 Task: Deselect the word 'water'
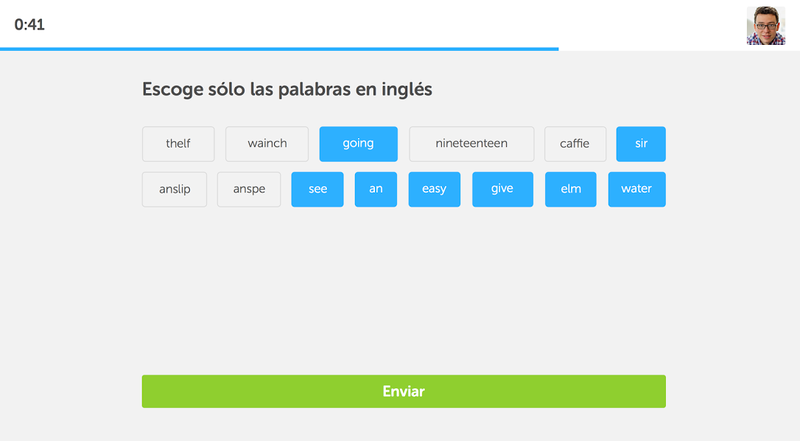pos(637,189)
